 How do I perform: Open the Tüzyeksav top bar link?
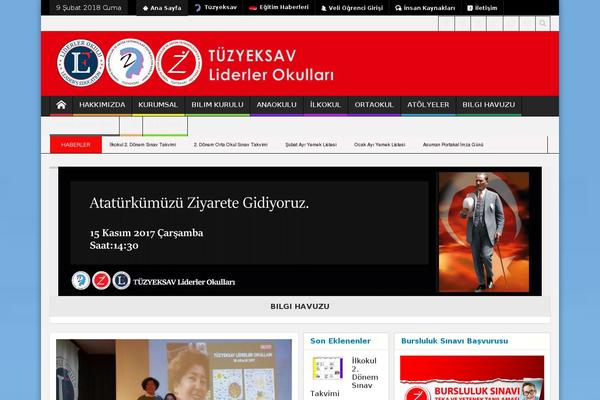216,8
